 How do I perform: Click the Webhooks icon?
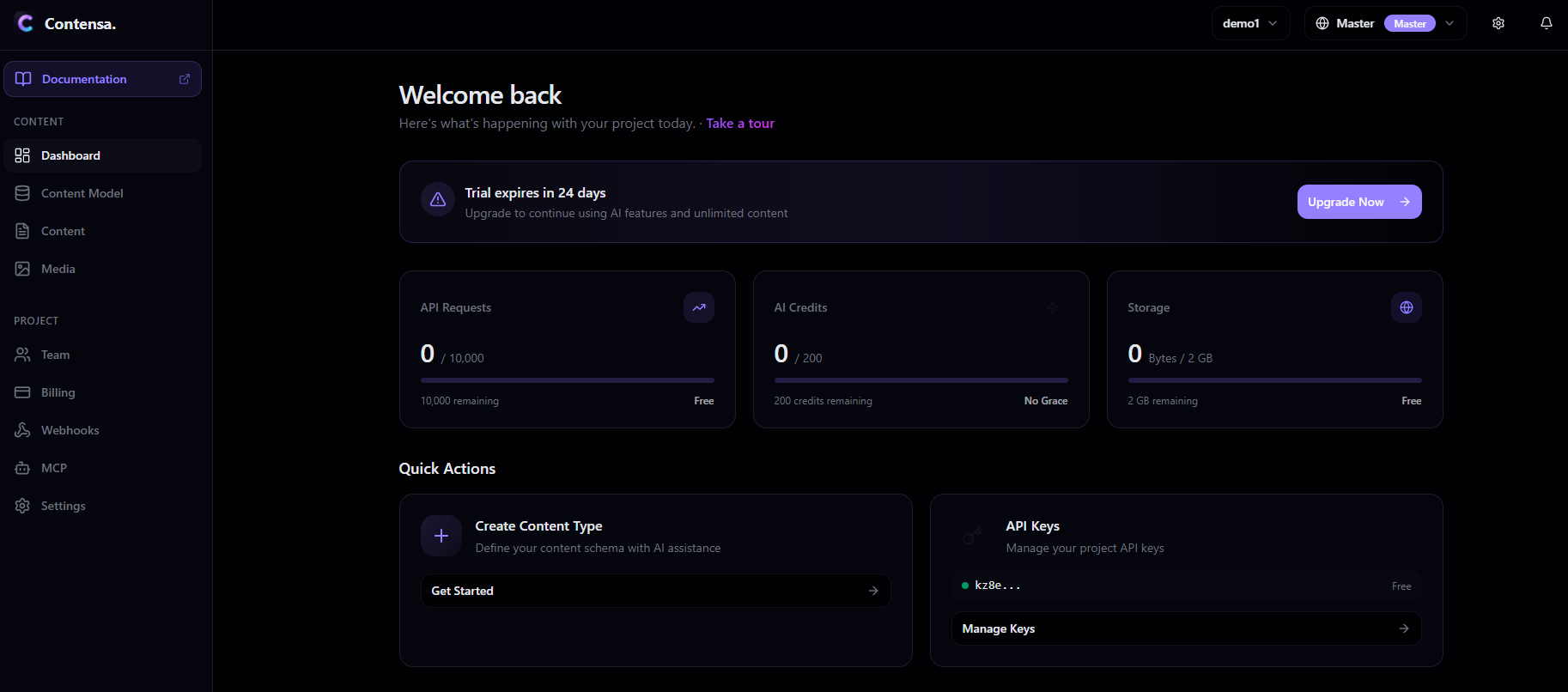coord(22,430)
